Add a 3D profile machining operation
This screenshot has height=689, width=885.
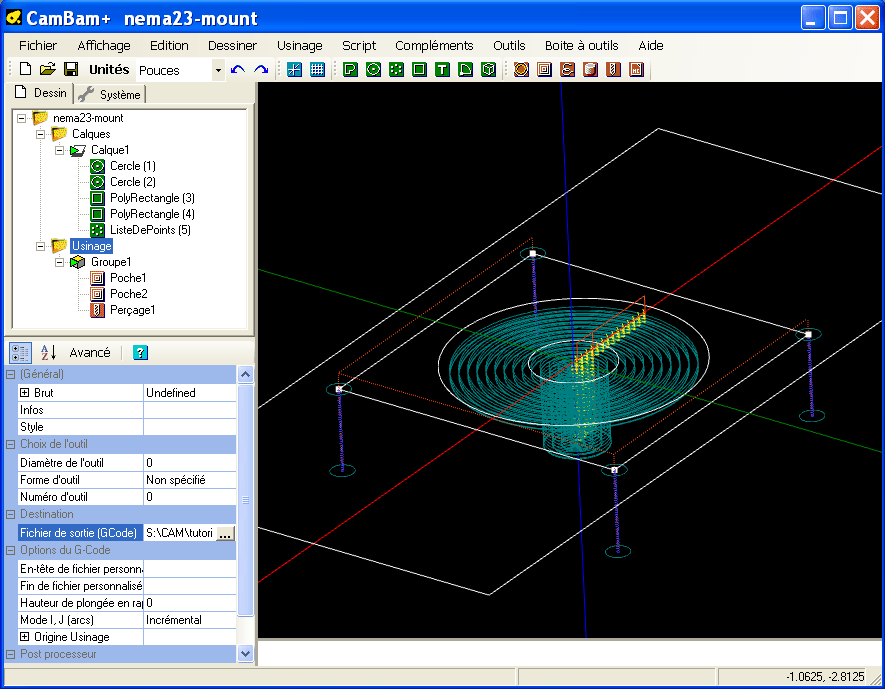[x=590, y=69]
